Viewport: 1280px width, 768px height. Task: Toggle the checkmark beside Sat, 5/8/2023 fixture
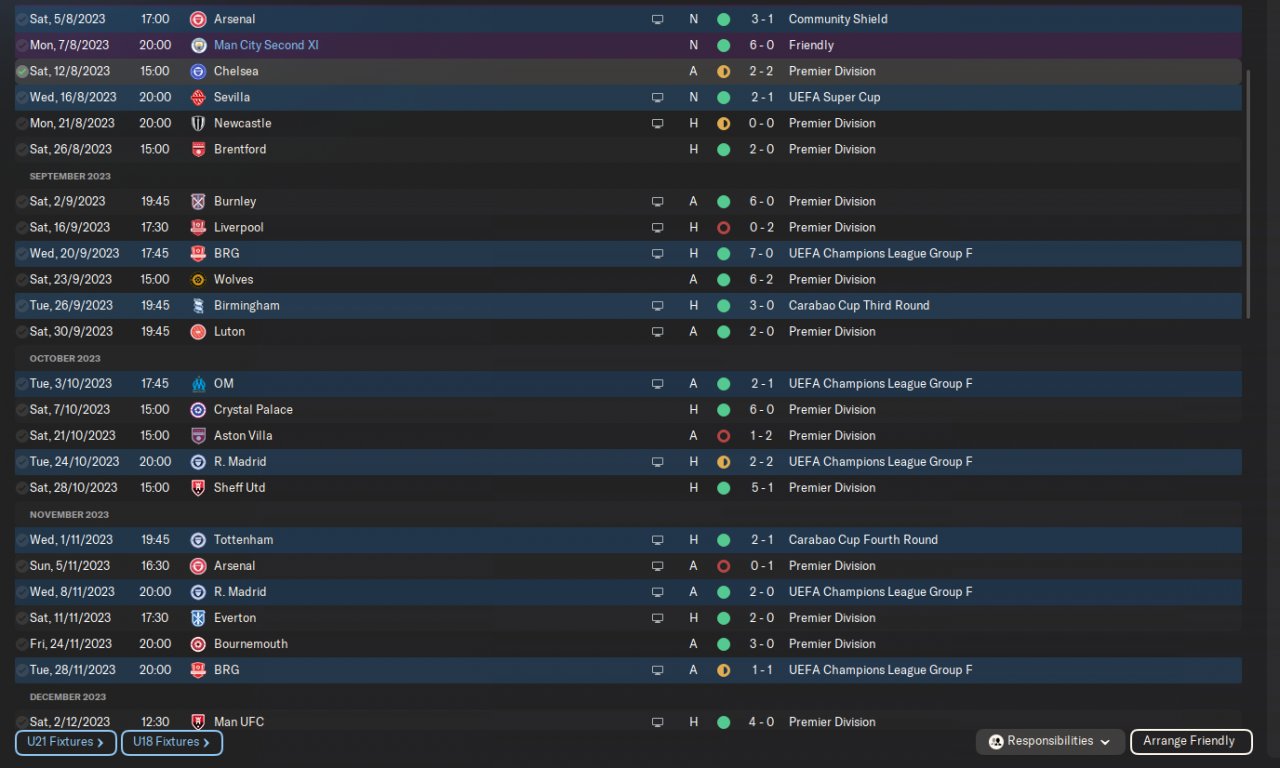pos(22,19)
